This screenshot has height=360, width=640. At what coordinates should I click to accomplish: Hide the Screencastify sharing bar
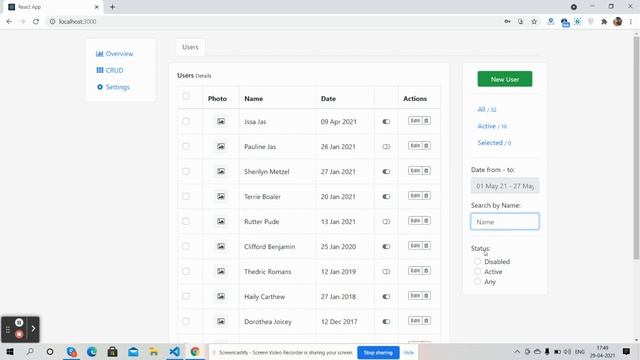(409, 352)
